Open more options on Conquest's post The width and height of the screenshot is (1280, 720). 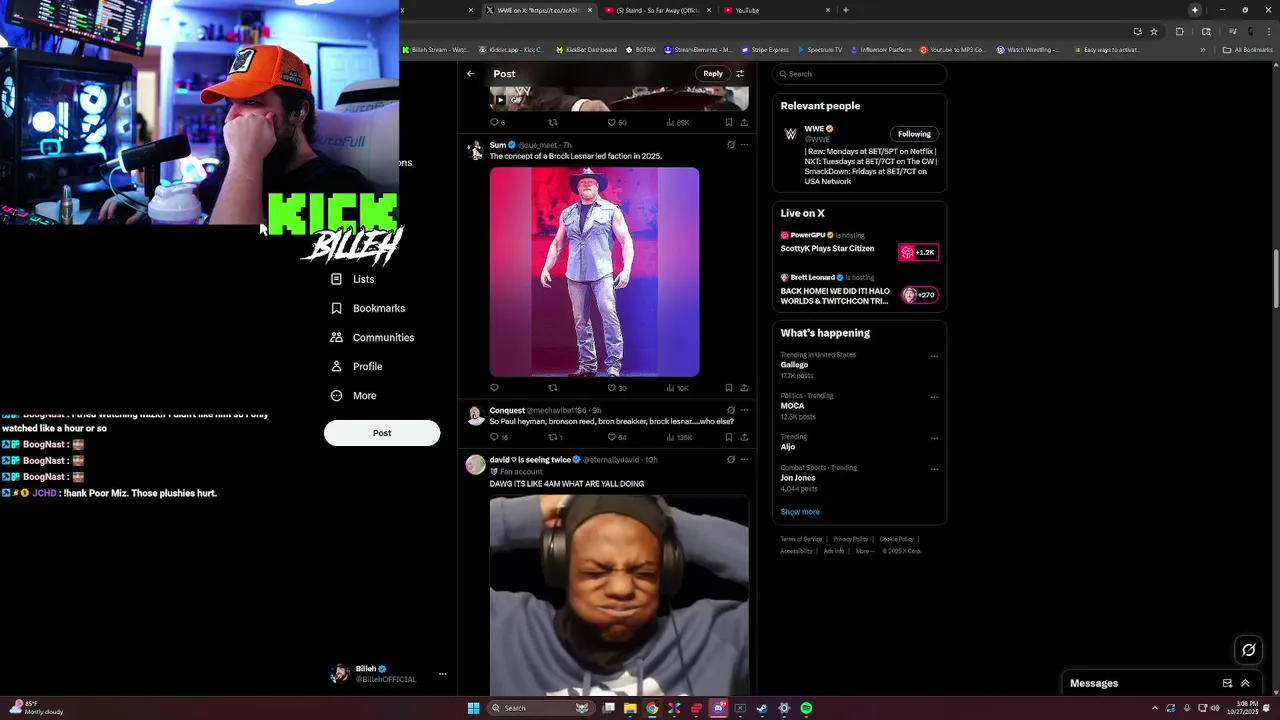(x=744, y=410)
